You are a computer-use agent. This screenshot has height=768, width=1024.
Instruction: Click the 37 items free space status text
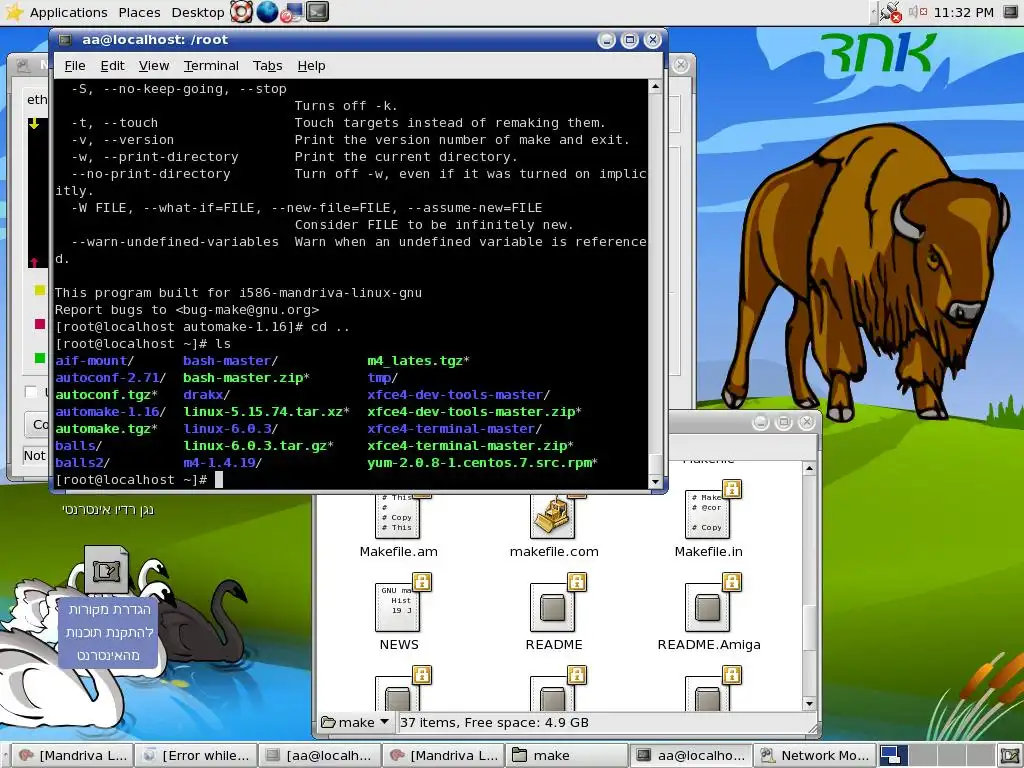point(494,722)
